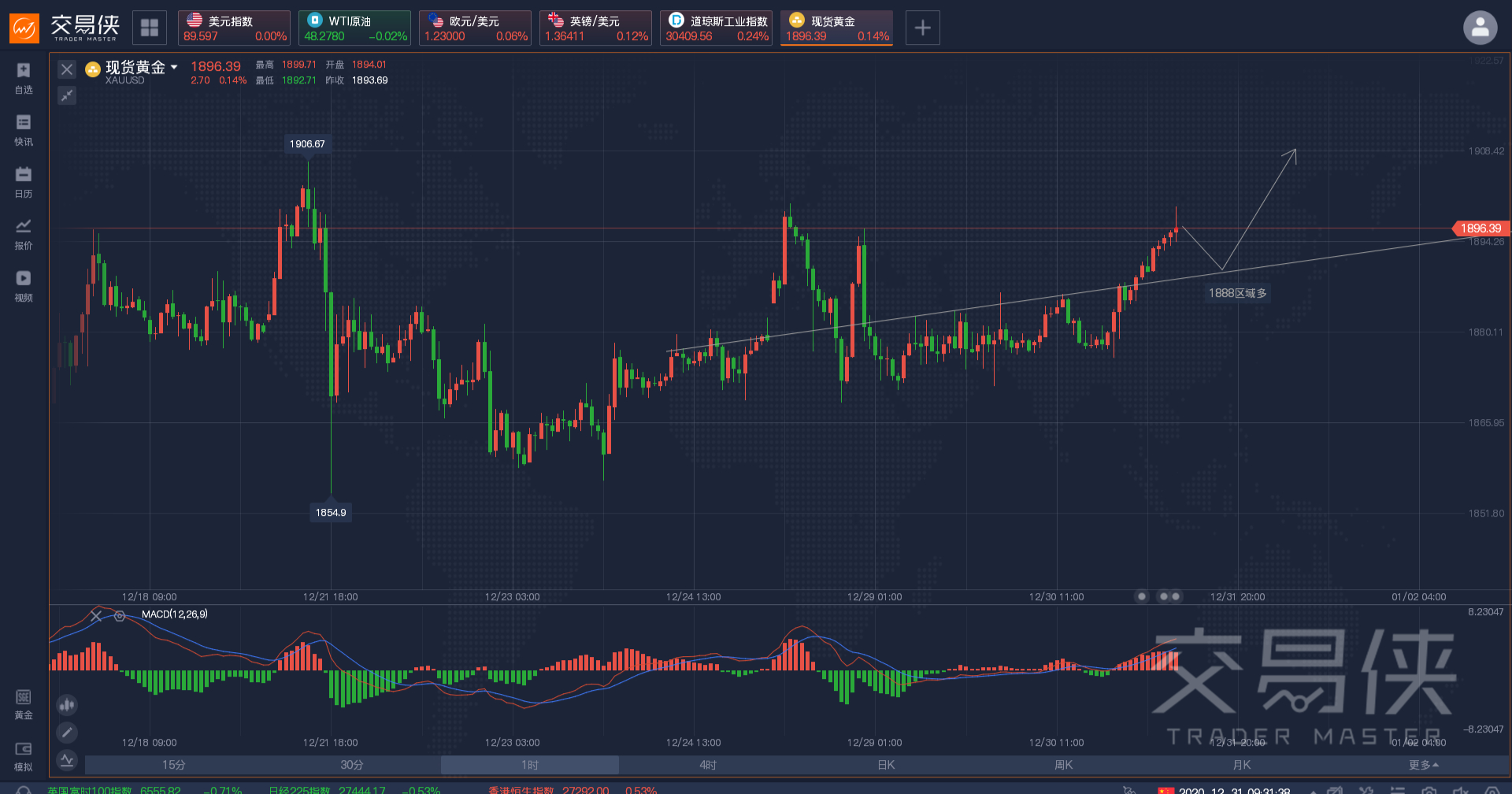Open MACD indicator settings gear

point(120,616)
